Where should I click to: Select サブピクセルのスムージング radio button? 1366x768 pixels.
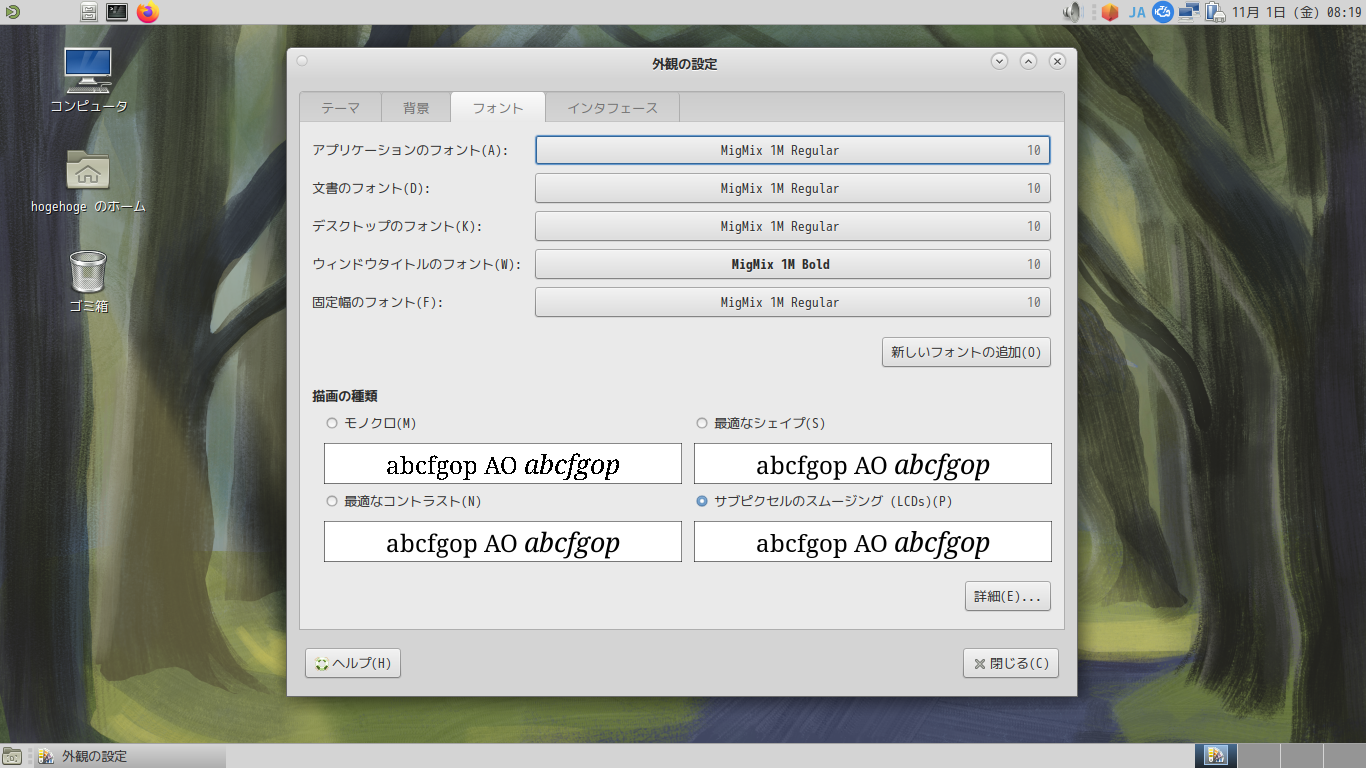click(702, 501)
